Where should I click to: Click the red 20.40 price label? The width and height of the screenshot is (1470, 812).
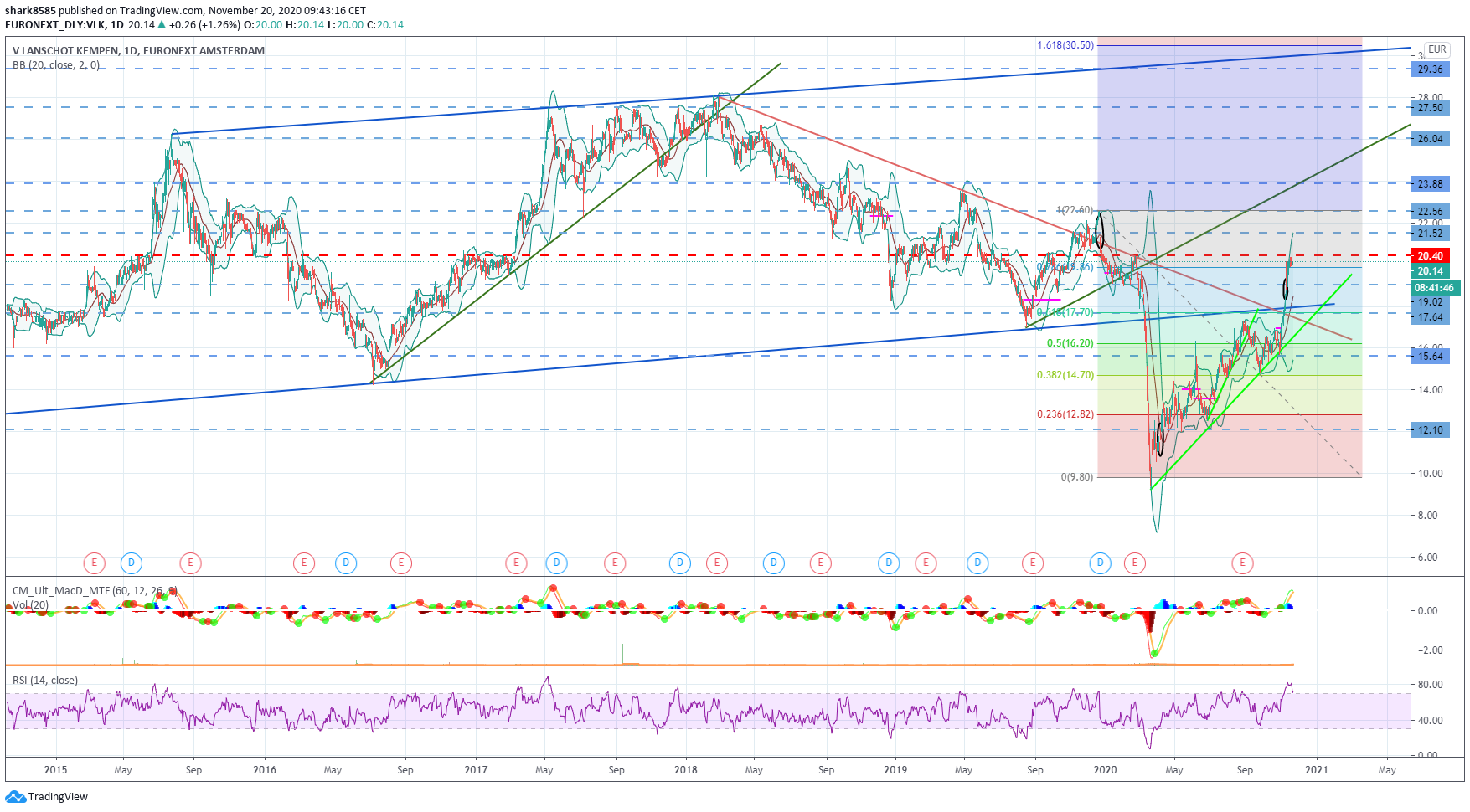pyautogui.click(x=1430, y=256)
